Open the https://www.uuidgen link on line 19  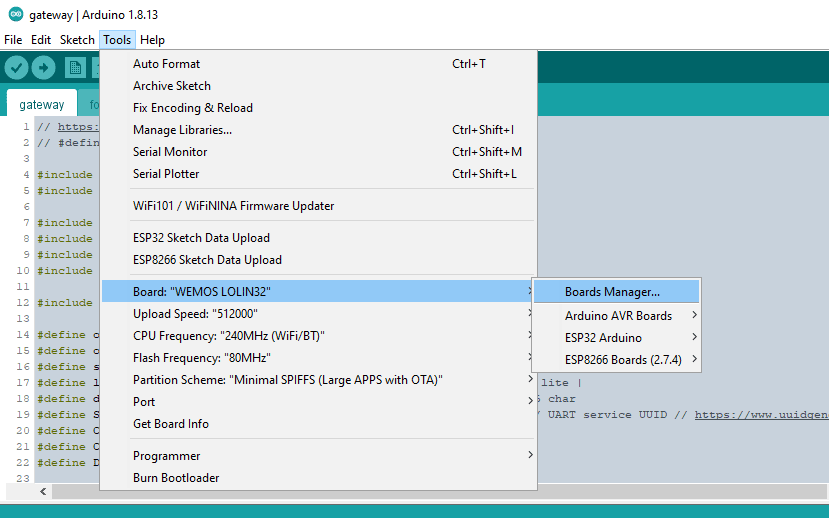761,415
